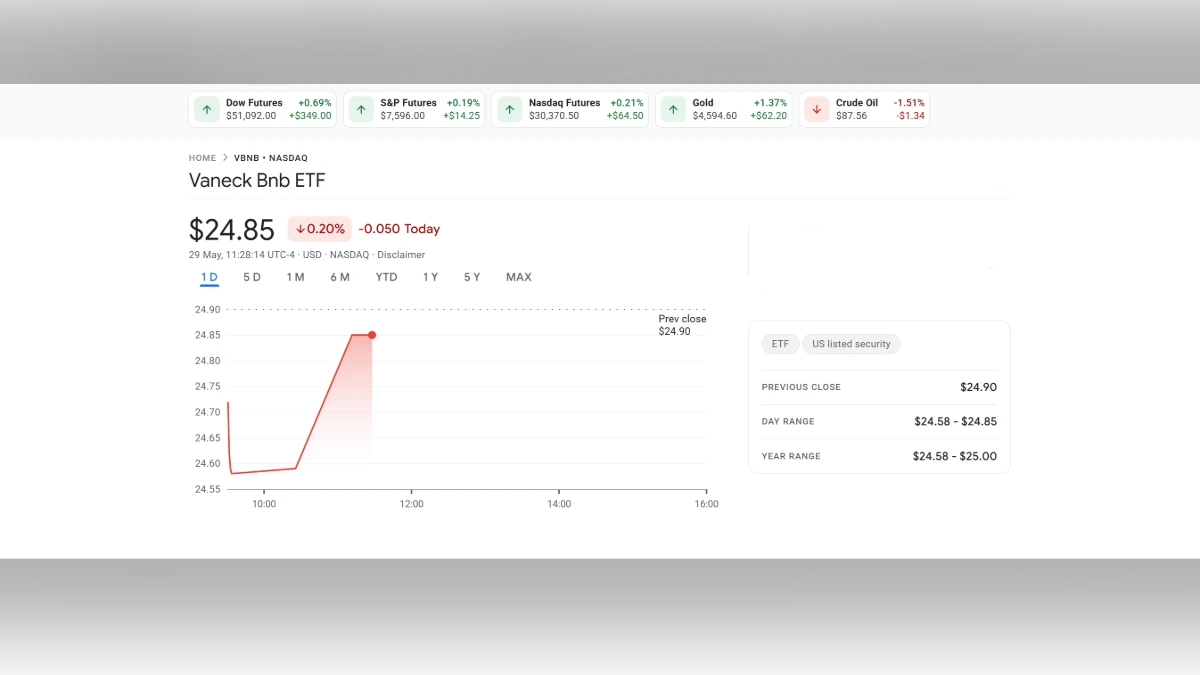Click the Dow Futures $51,092.00 price

point(251,116)
